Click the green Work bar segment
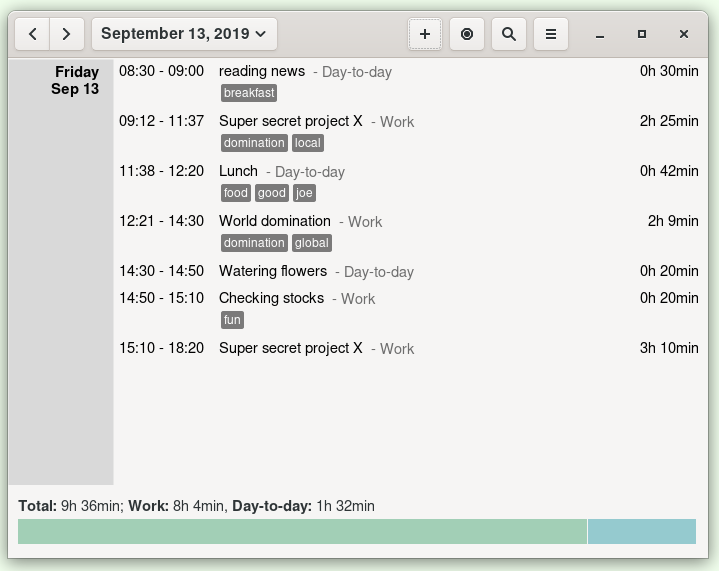 [x=302, y=532]
